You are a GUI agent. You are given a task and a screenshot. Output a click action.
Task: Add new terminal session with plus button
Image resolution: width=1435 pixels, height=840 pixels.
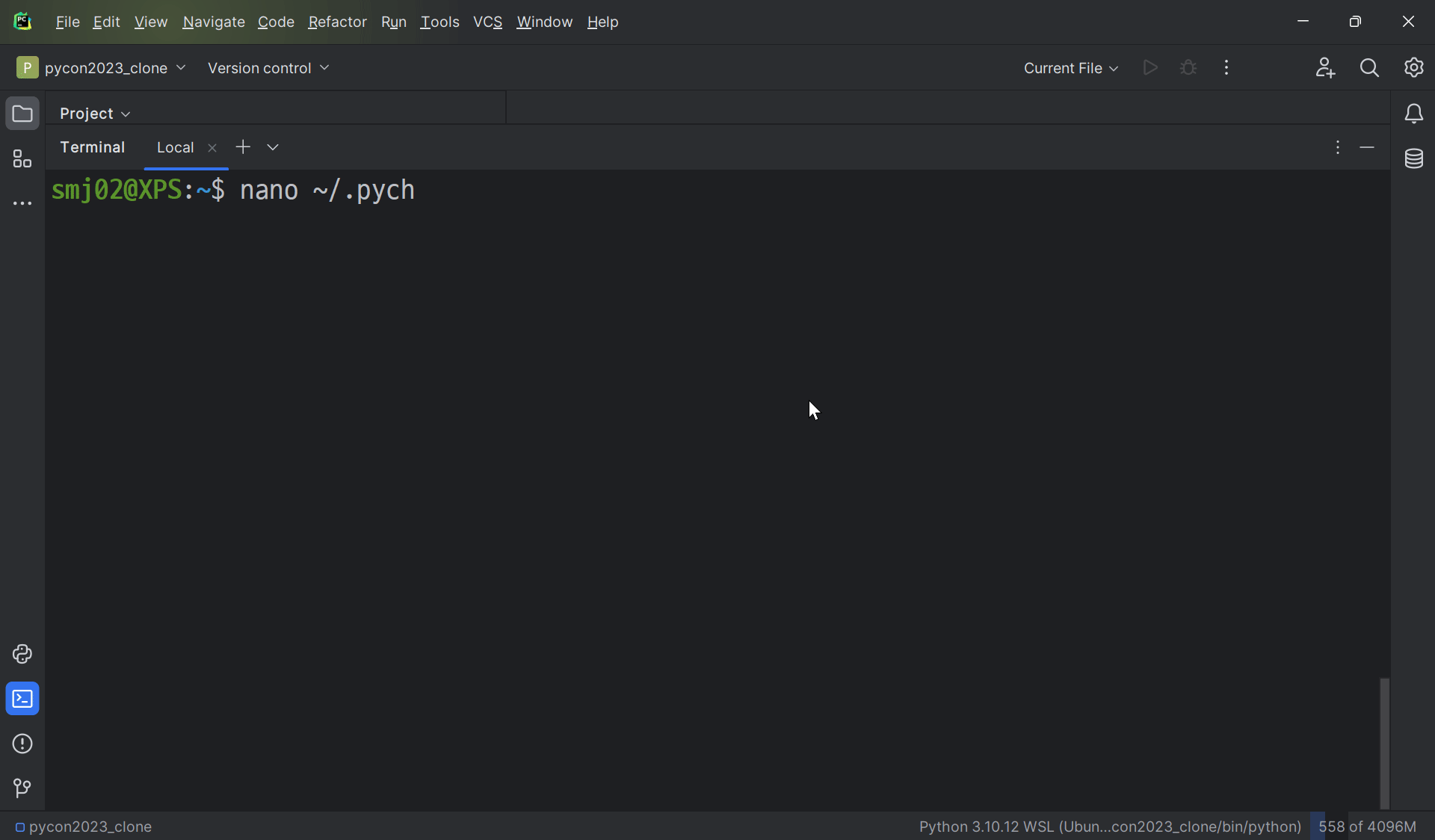243,147
